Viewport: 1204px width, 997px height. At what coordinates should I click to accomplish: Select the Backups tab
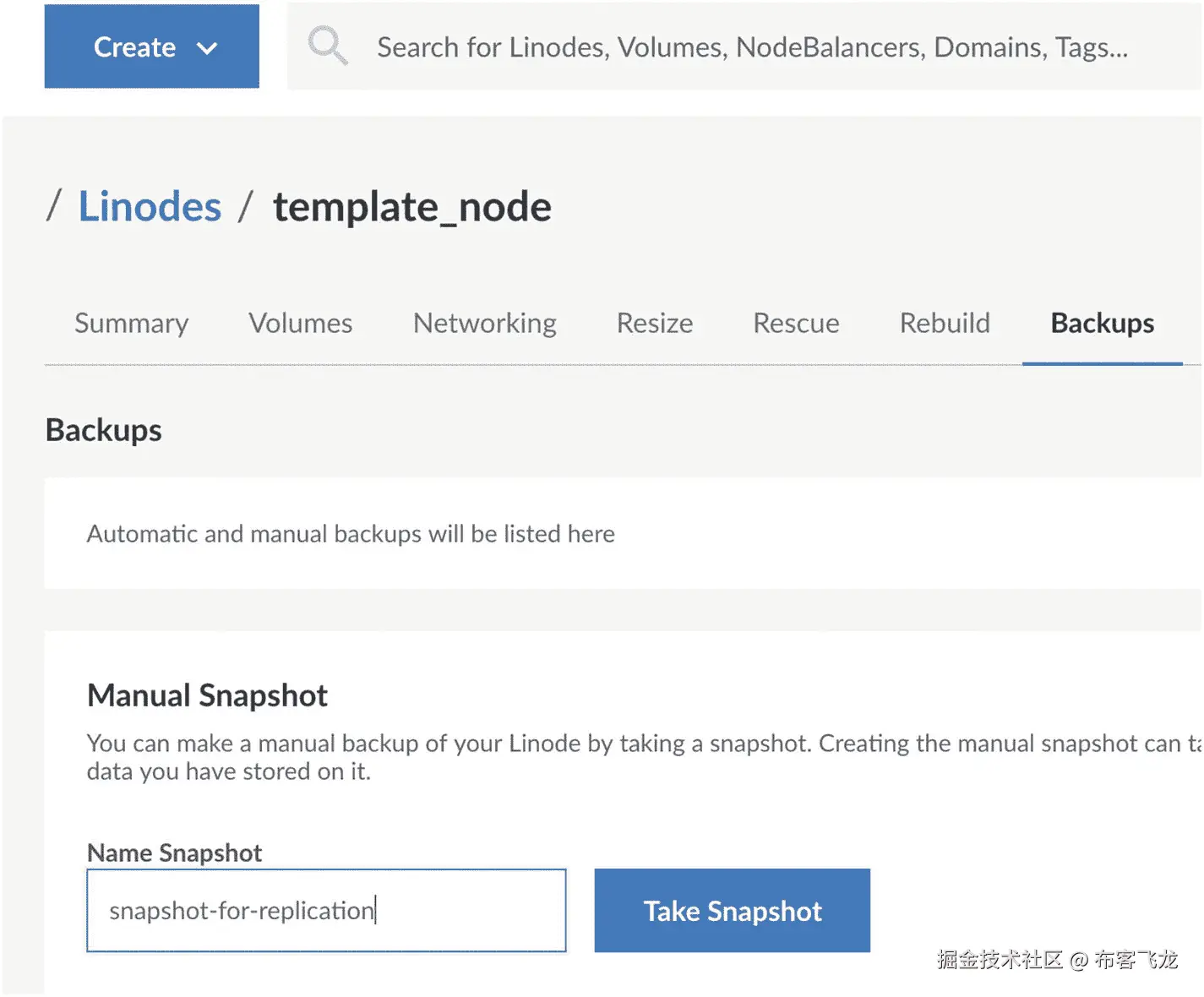[1102, 324]
